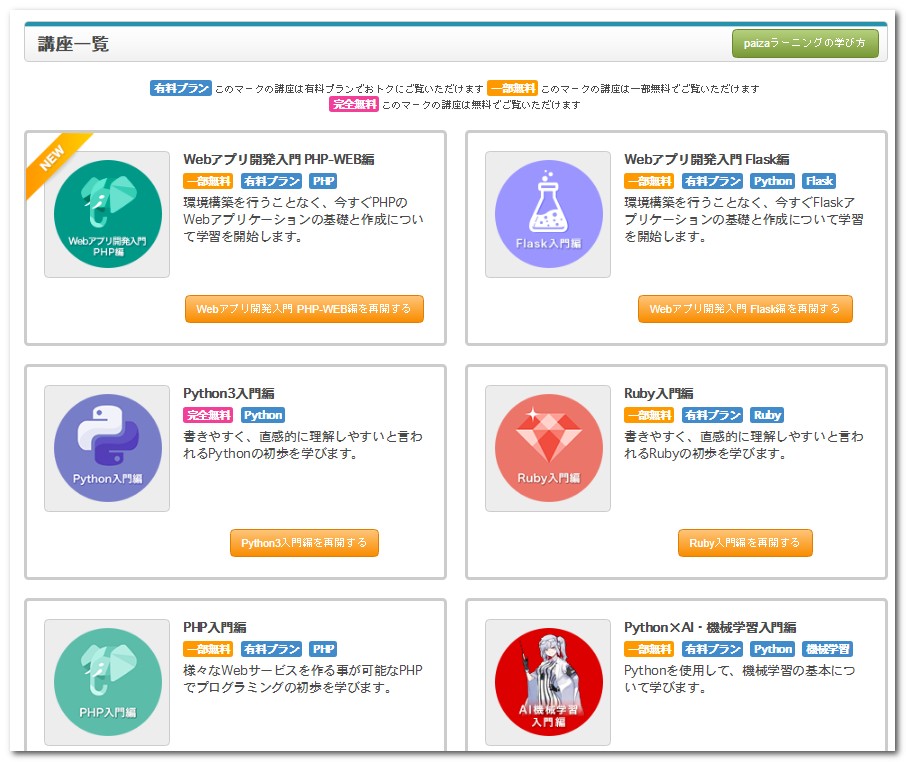Click the 講座一覧 heading

point(73,44)
